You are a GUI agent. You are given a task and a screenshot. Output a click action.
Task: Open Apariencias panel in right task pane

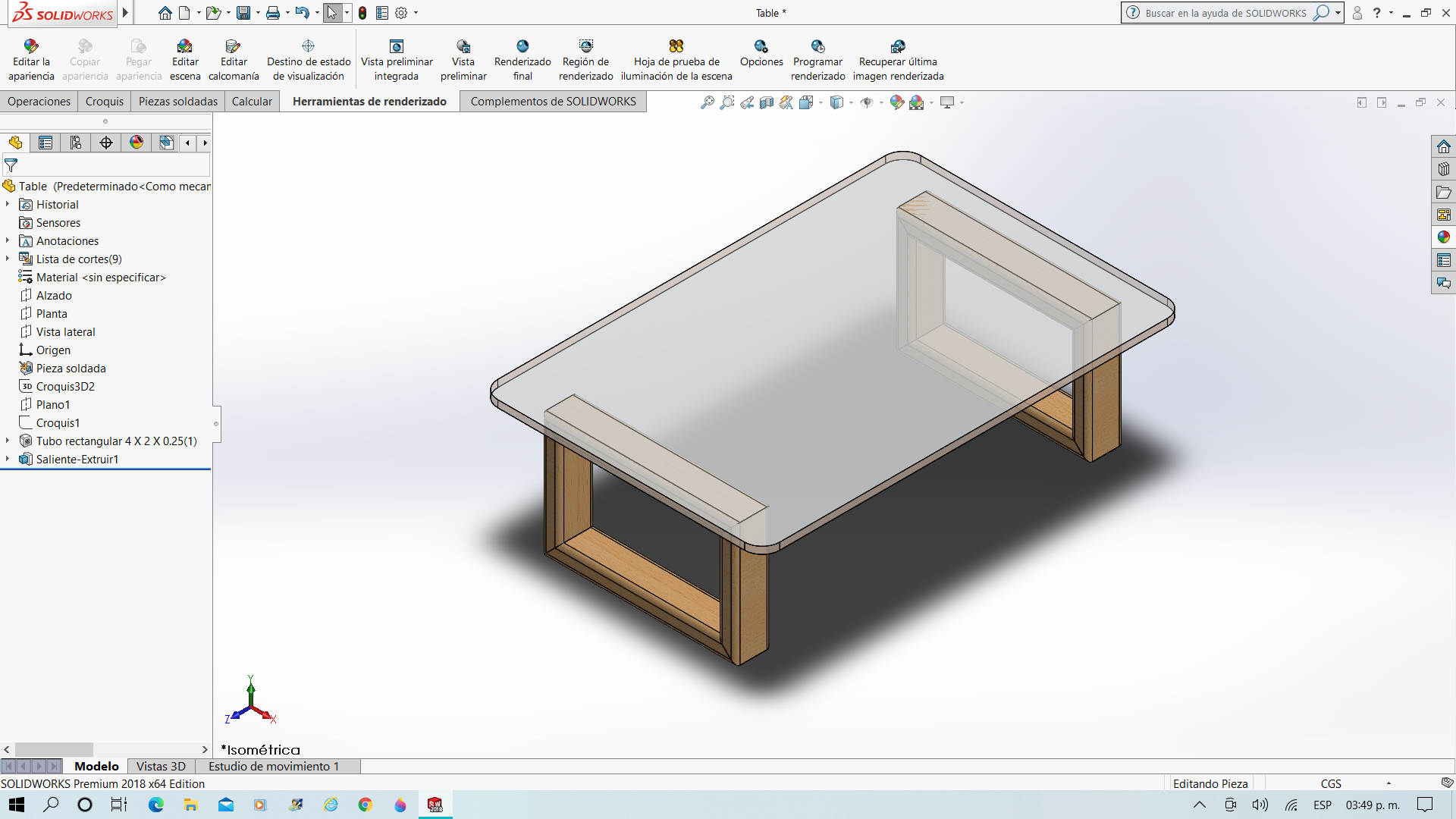[1443, 237]
